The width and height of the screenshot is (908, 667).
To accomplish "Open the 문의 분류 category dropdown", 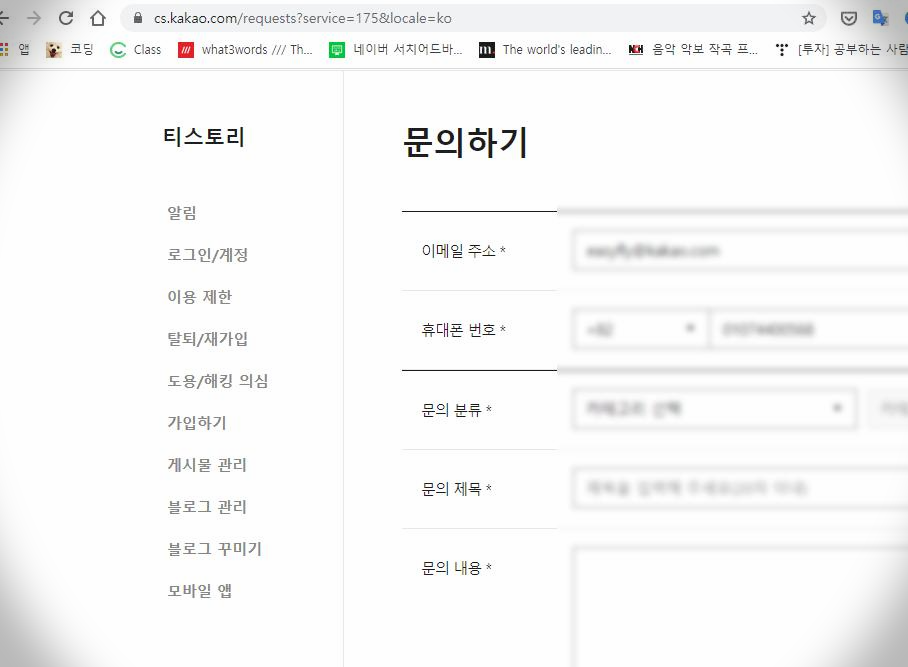I will point(714,409).
